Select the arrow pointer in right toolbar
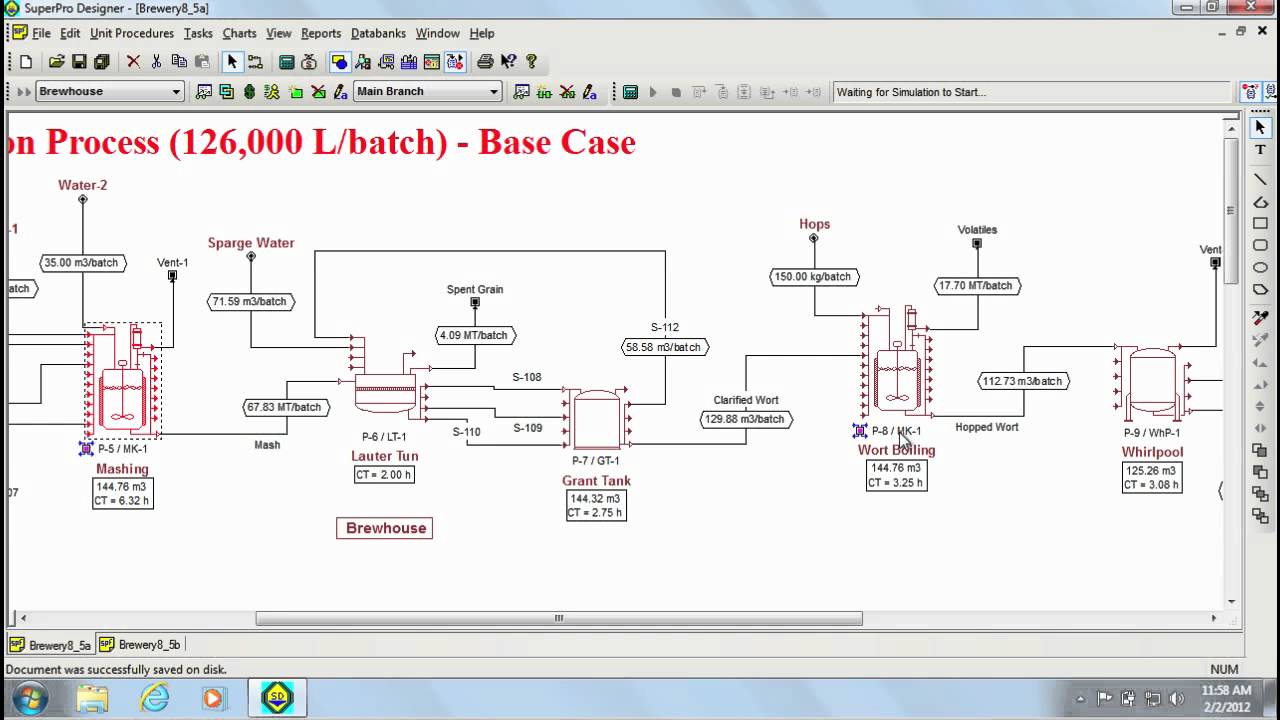 click(x=1260, y=128)
